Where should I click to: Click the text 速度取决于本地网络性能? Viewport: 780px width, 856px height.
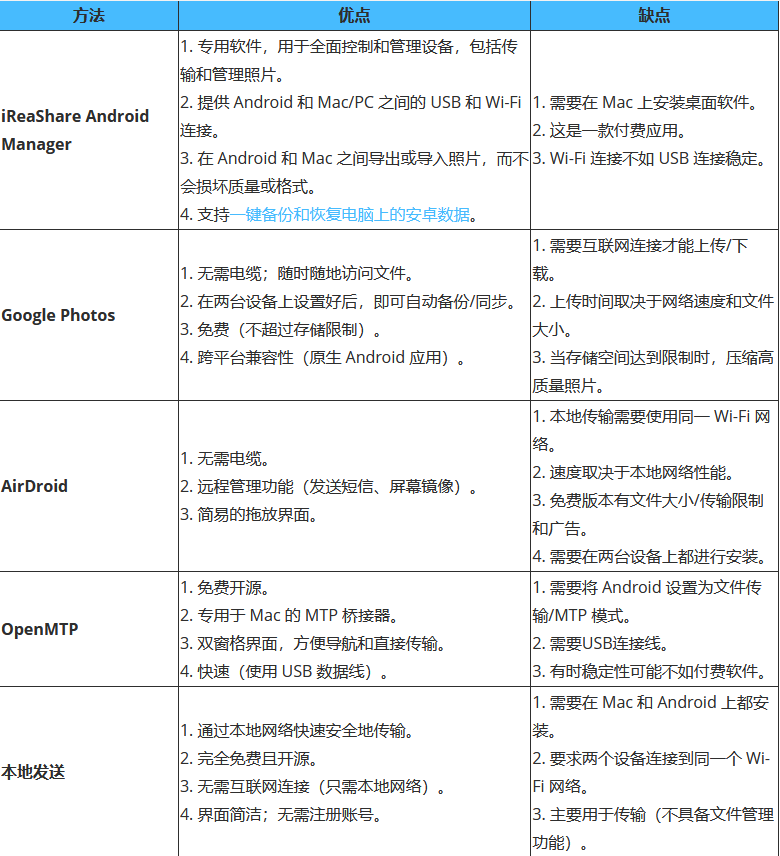click(x=637, y=472)
